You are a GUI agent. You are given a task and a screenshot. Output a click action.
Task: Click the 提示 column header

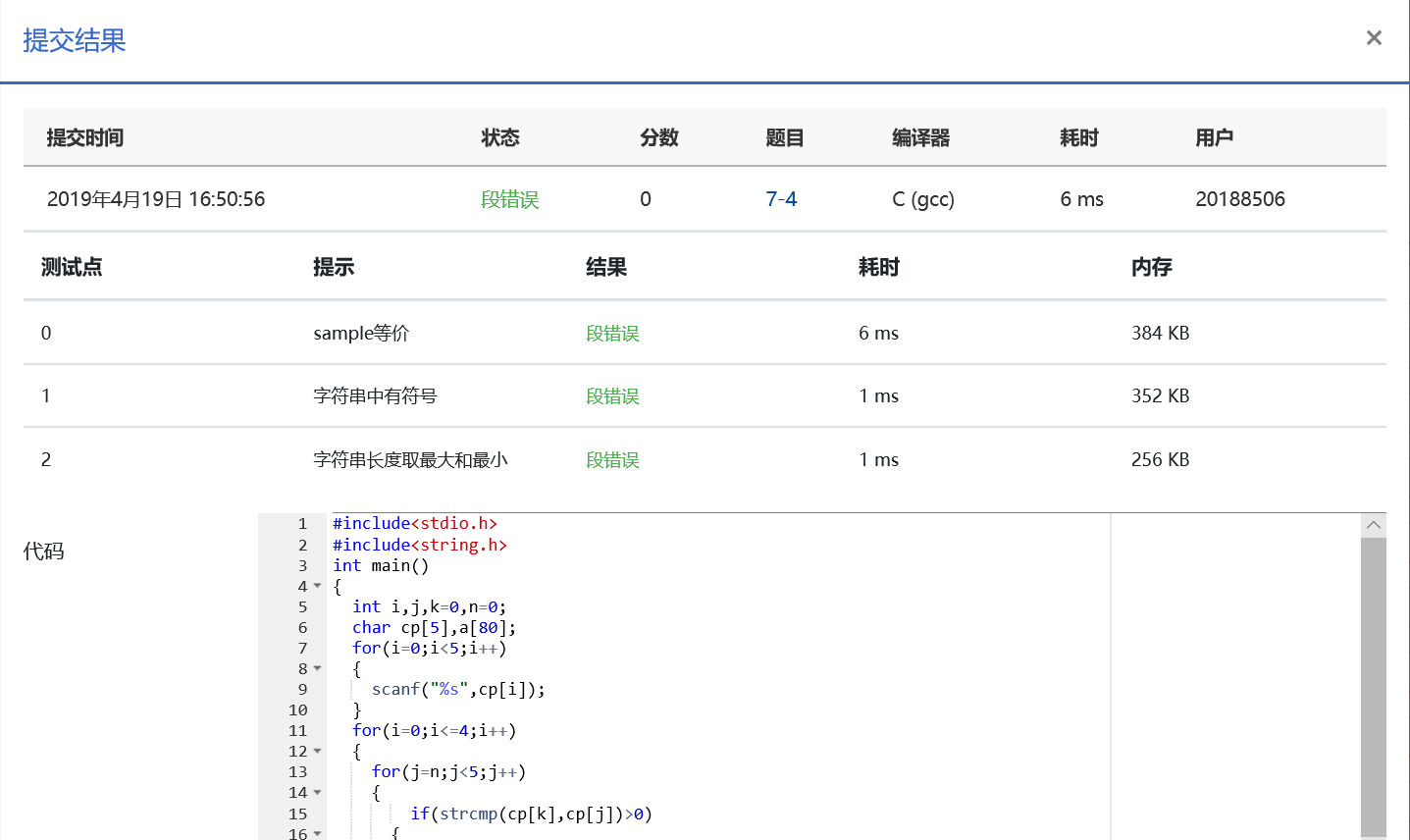click(334, 267)
